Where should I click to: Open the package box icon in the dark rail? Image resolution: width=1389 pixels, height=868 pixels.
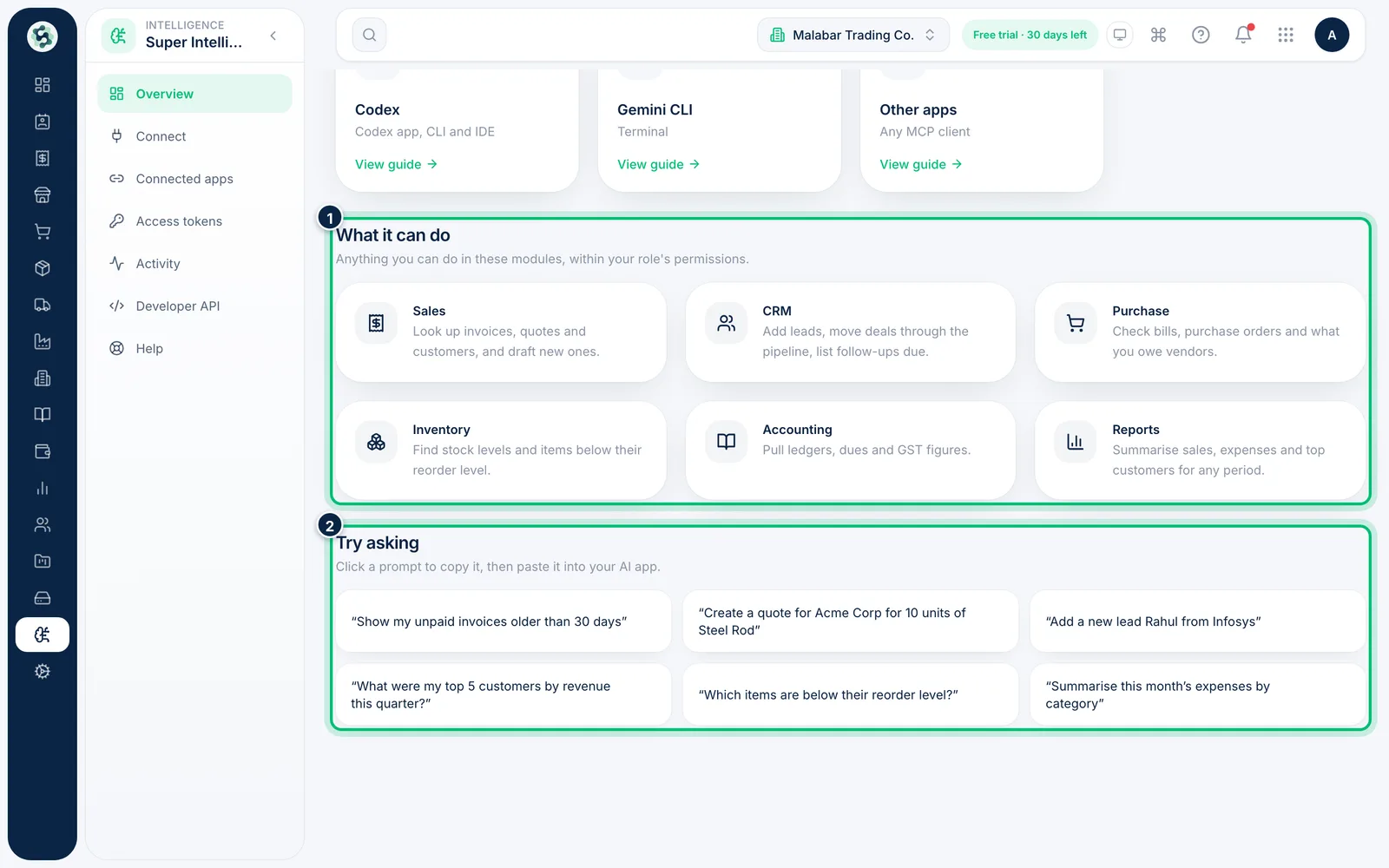point(42,268)
